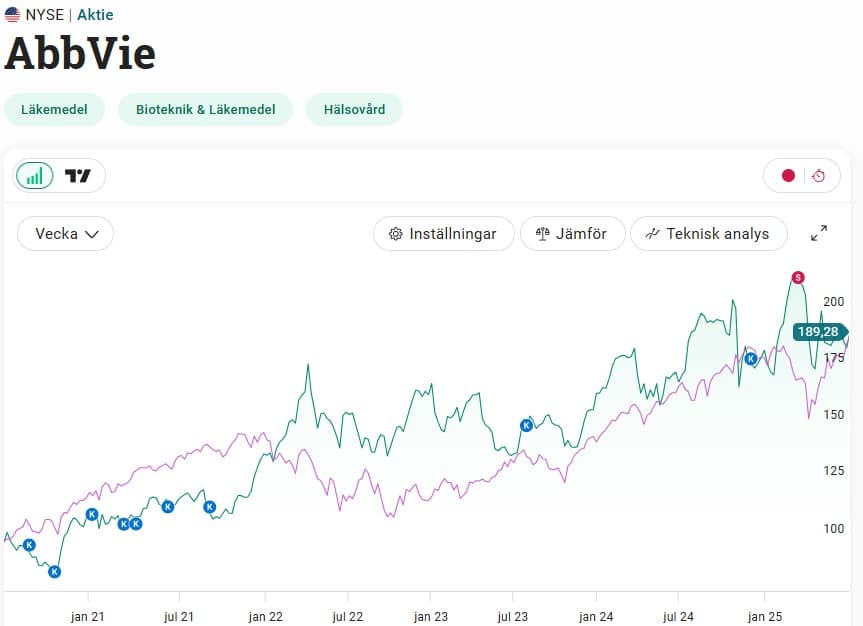Open Teknisk analys tools
Image resolution: width=863 pixels, height=626 pixels.
coord(708,233)
